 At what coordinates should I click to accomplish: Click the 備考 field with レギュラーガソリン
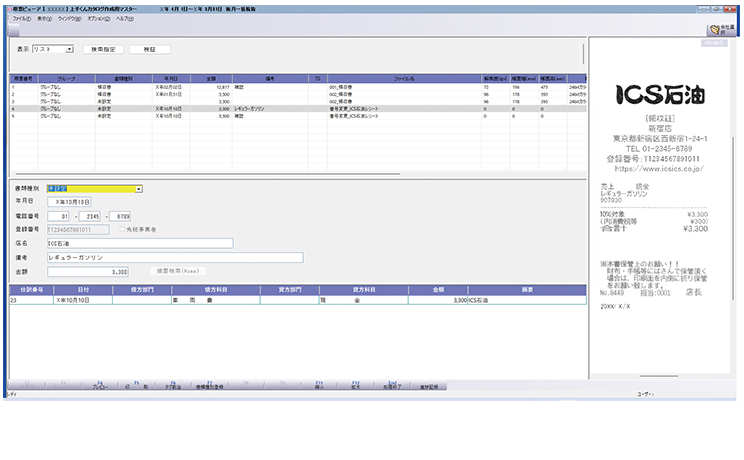click(175, 257)
